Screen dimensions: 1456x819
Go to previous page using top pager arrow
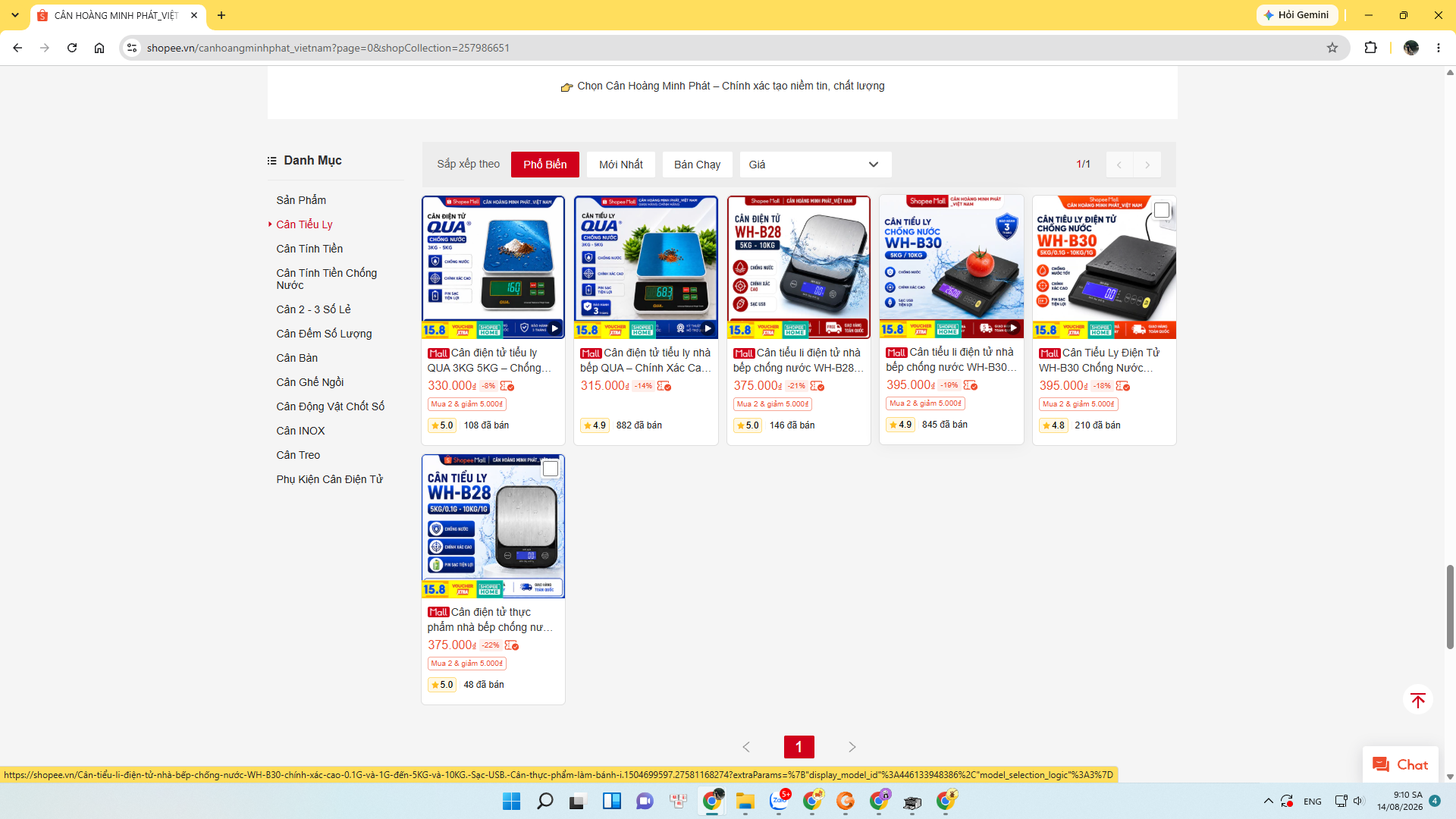[1119, 165]
